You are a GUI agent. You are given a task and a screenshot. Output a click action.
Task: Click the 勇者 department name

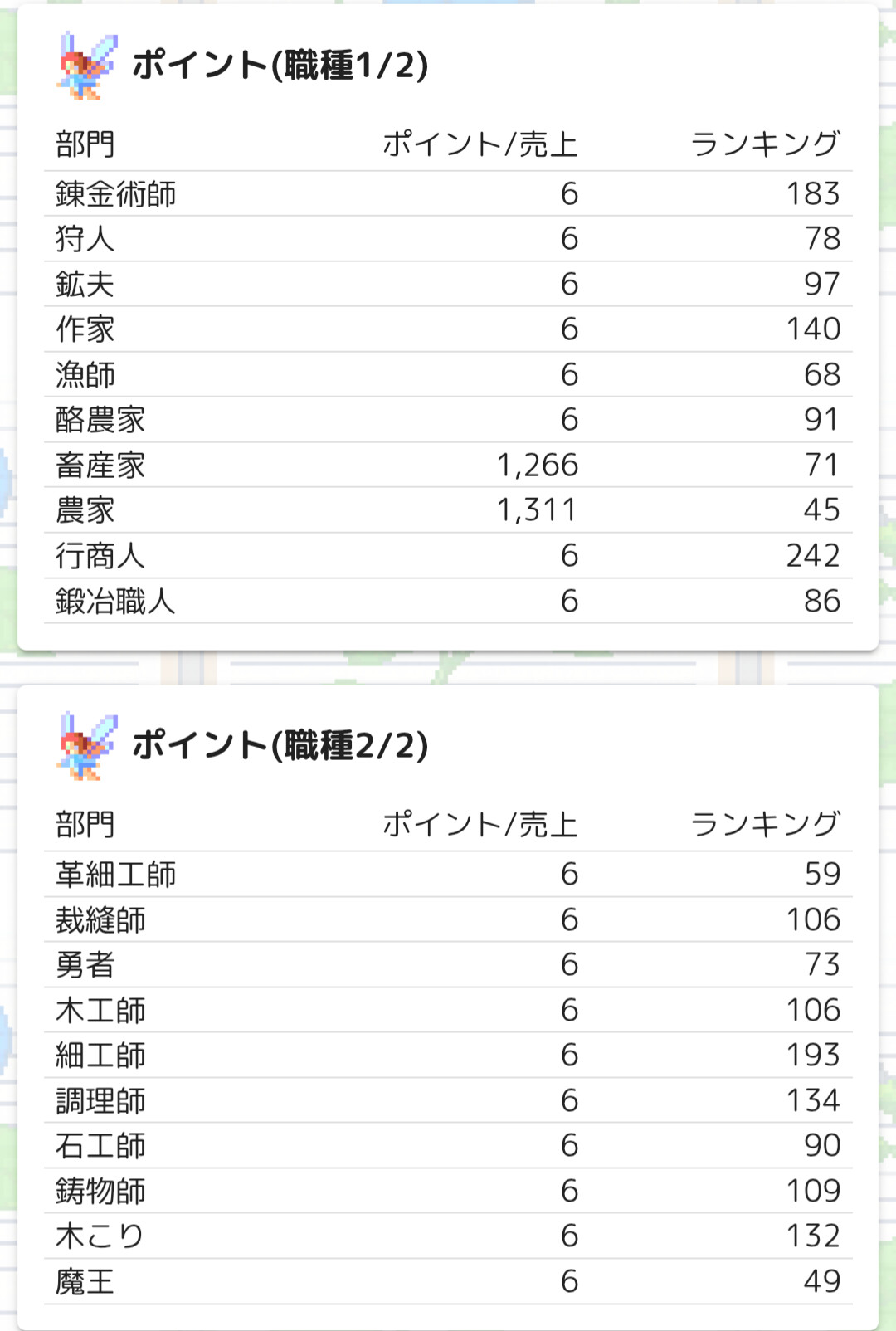point(85,965)
